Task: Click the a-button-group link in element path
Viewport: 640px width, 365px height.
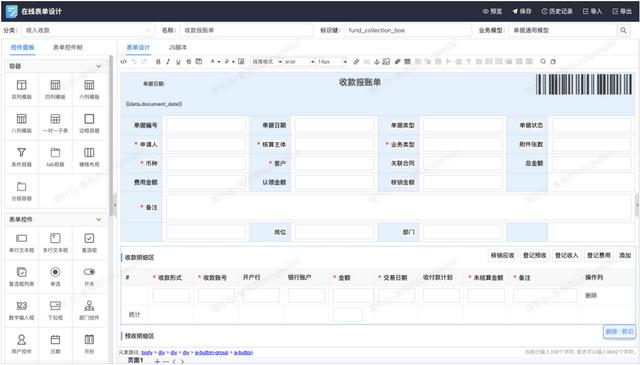Action: point(211,353)
